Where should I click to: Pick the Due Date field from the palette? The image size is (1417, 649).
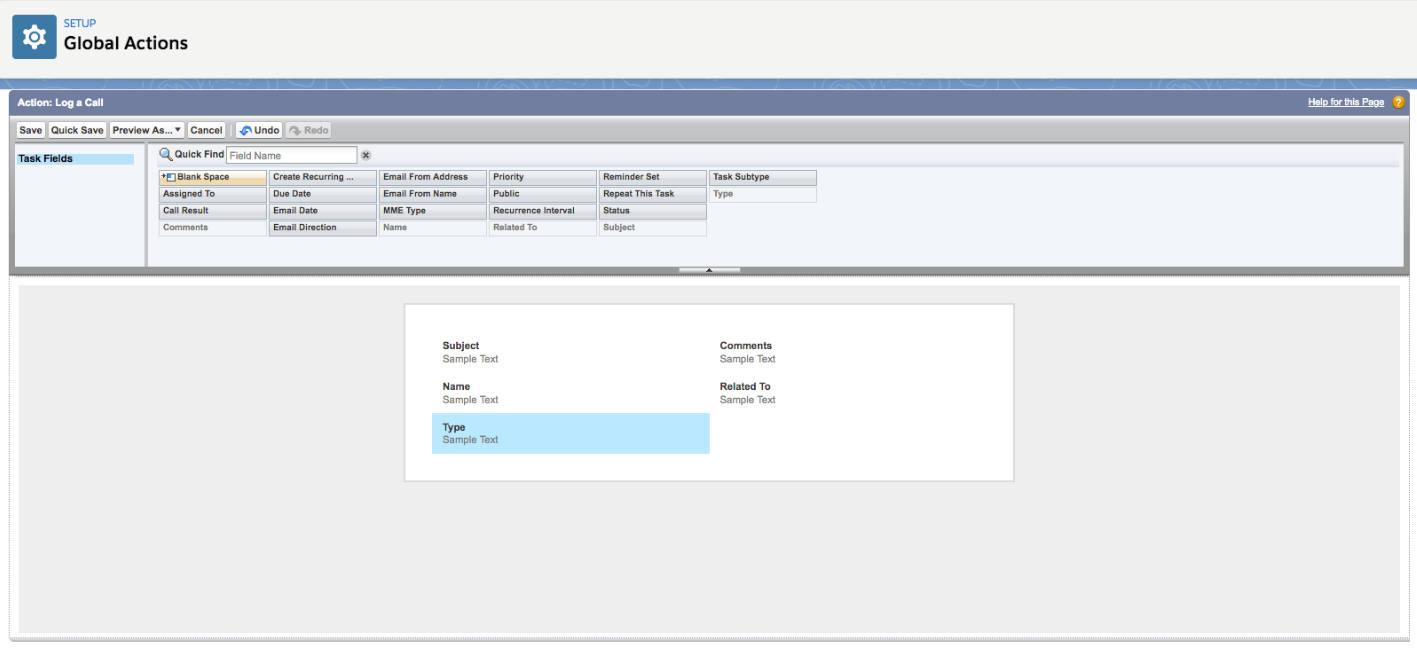tap(322, 194)
